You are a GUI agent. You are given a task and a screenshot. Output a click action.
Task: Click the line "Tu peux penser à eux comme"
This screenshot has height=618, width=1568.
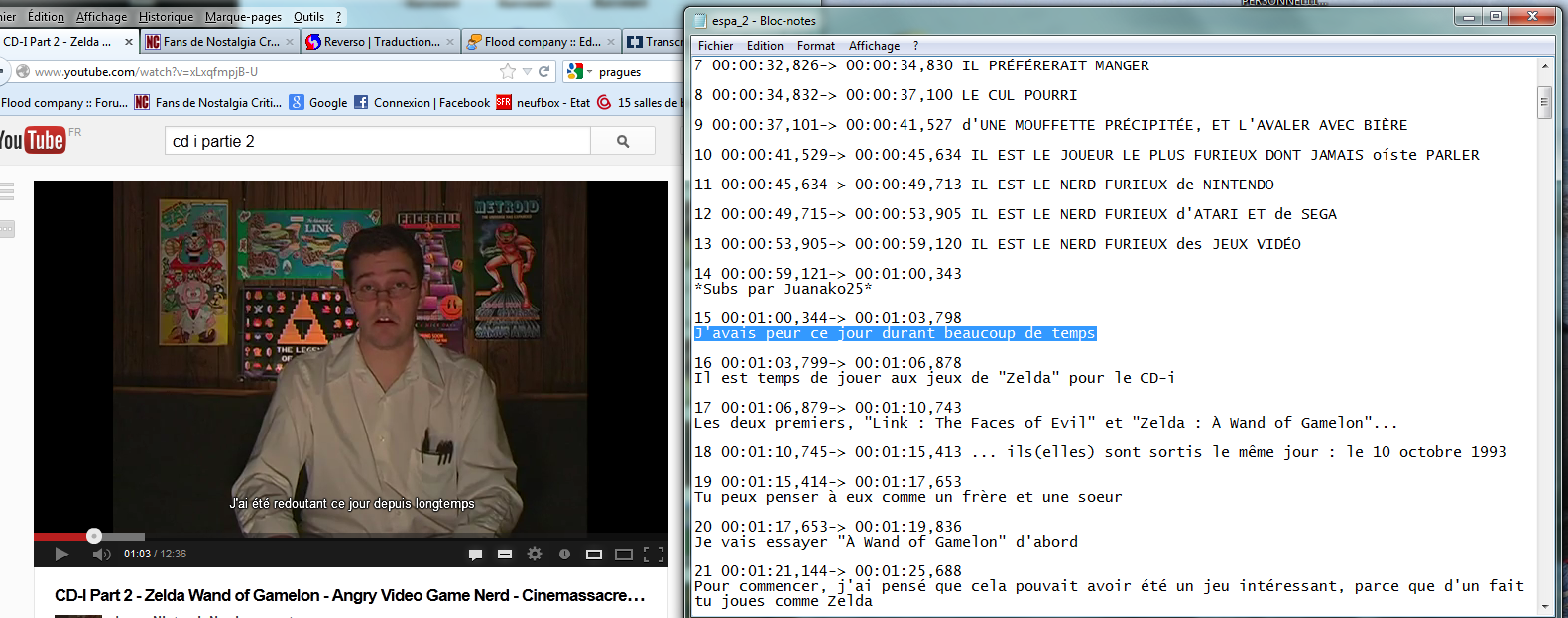point(908,497)
